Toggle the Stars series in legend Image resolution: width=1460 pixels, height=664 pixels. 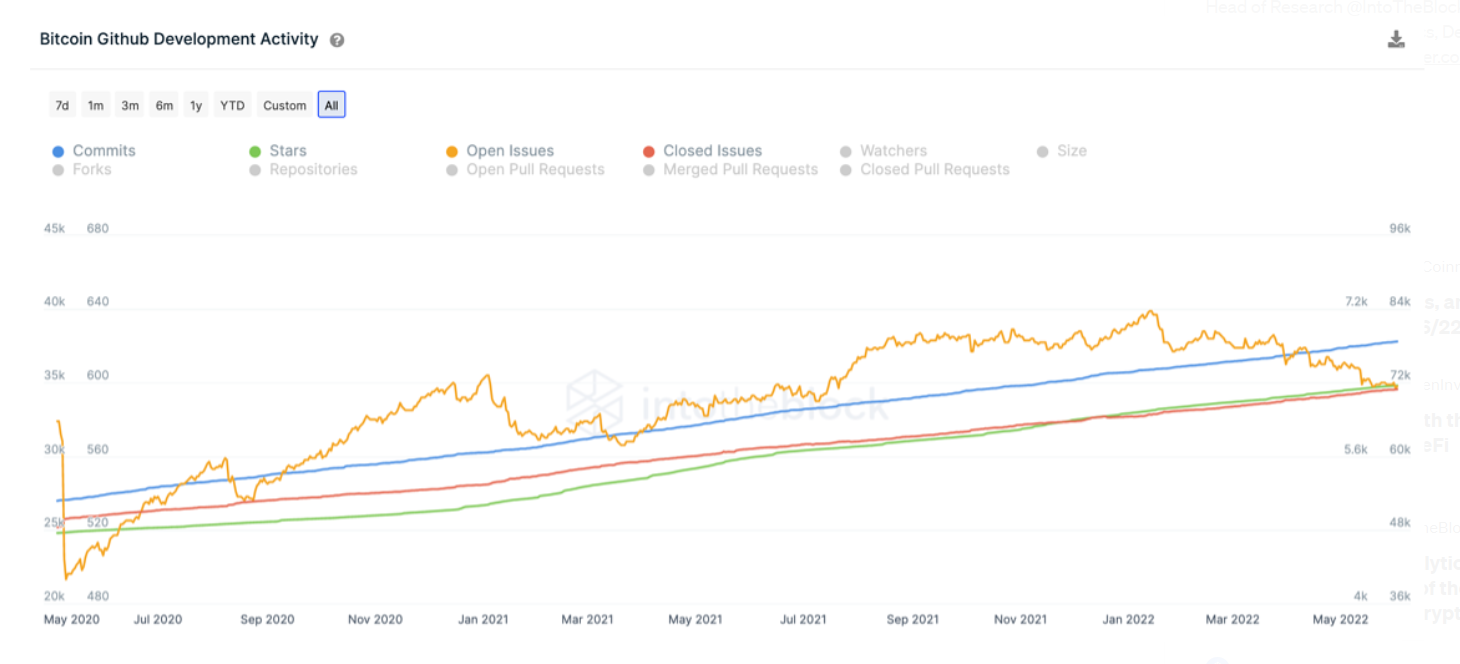[x=278, y=151]
